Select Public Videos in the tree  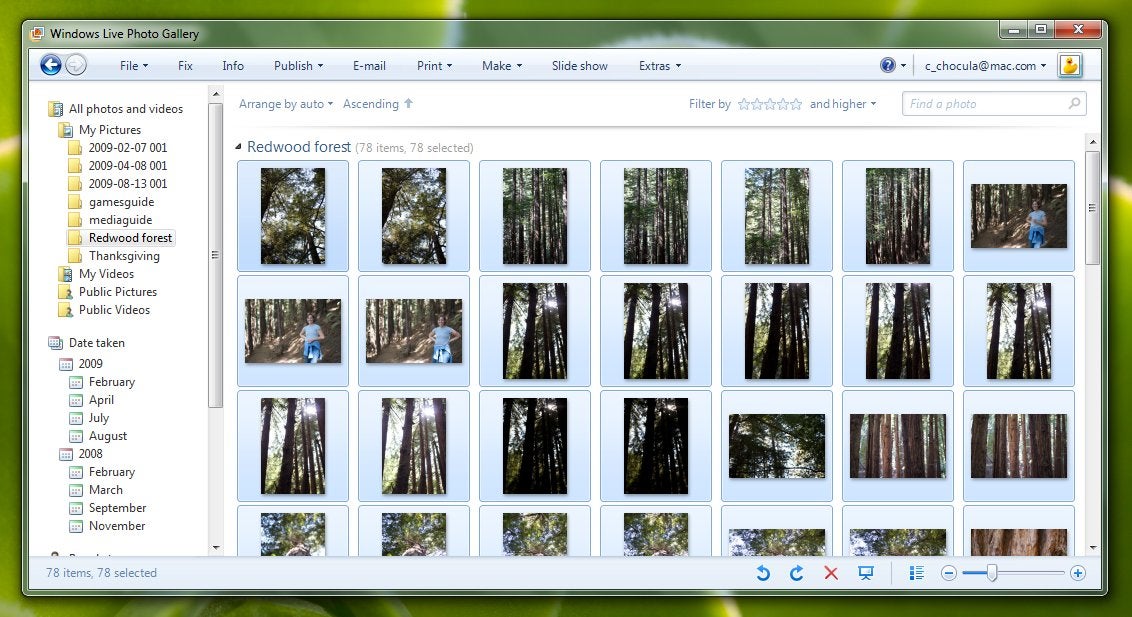114,310
